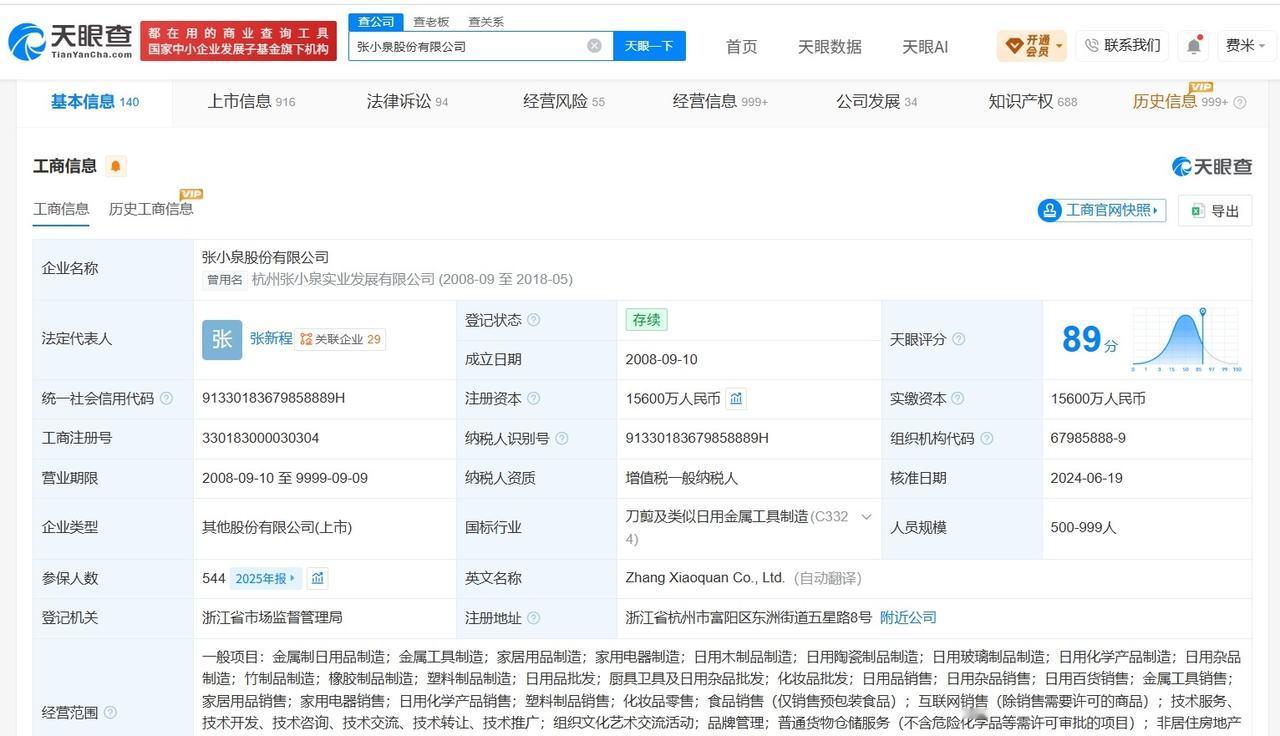Open 关联企业 29 link

[340, 339]
